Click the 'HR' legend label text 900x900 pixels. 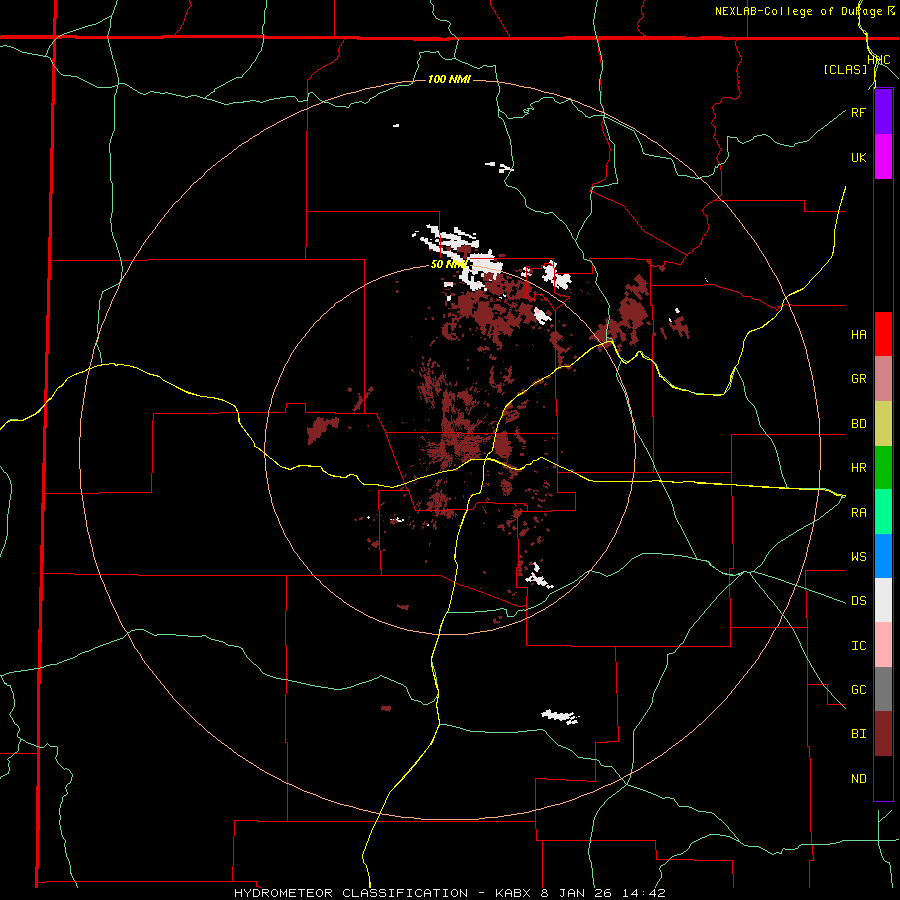tap(858, 468)
